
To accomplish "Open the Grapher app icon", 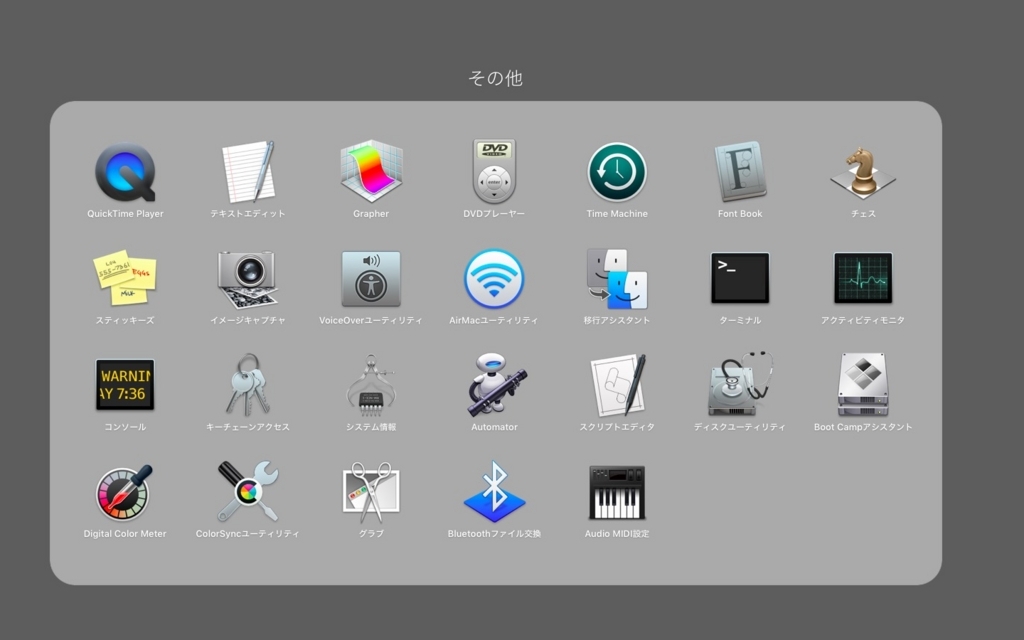I will click(371, 171).
